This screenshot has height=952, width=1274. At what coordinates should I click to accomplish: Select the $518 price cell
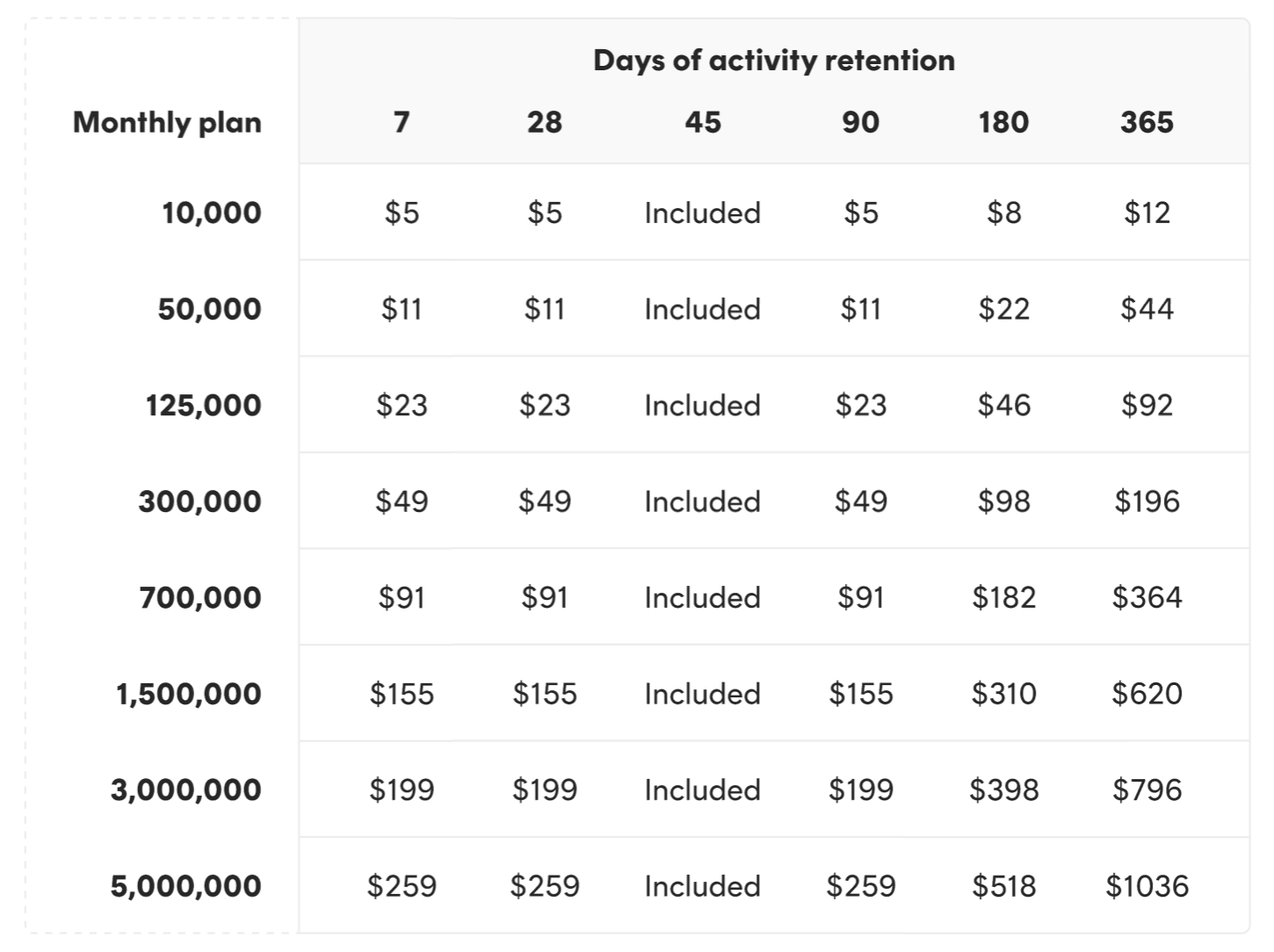point(1003,886)
